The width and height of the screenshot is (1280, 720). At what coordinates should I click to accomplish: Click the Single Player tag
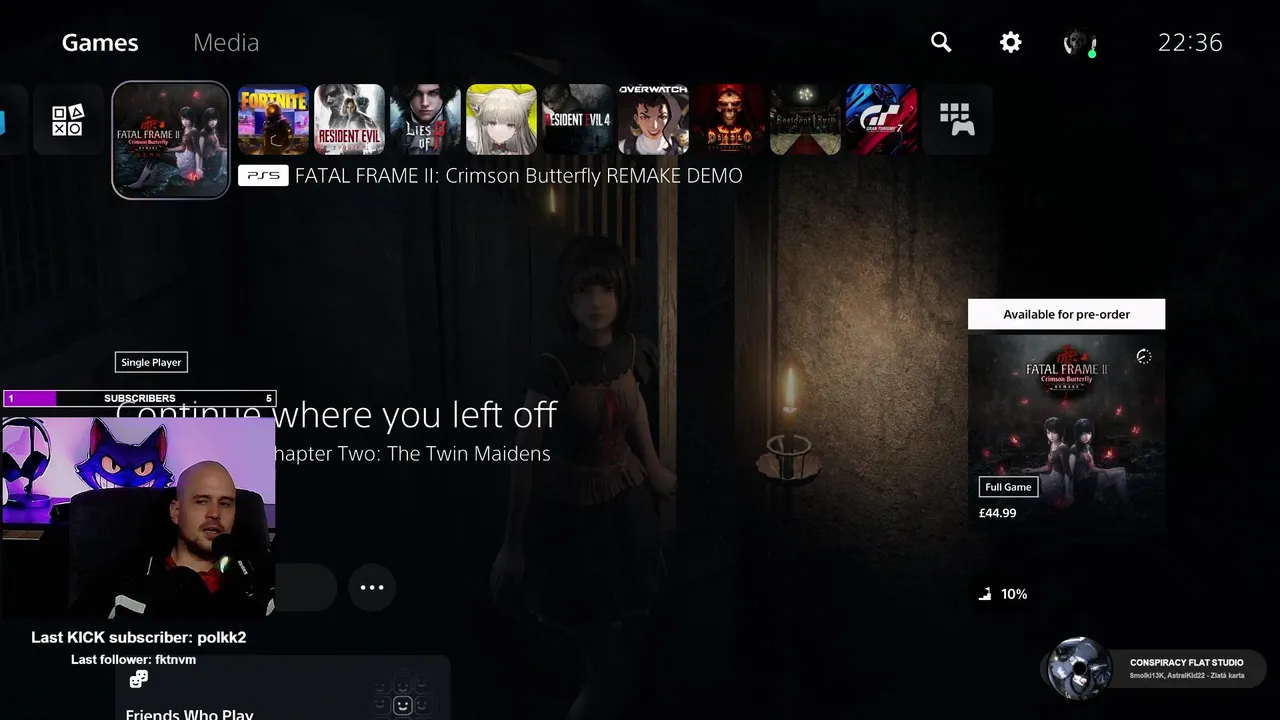pos(151,362)
